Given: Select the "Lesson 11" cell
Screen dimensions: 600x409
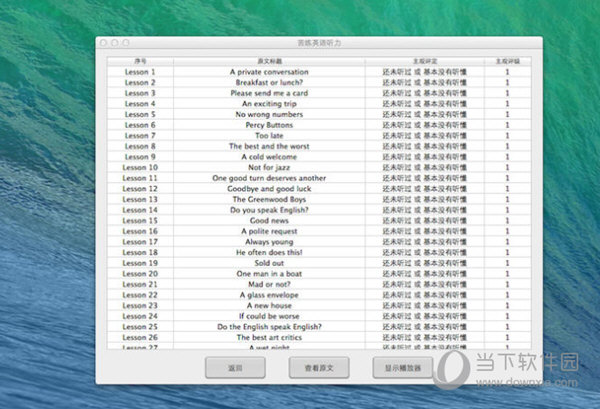Looking at the screenshot, I should point(140,178).
